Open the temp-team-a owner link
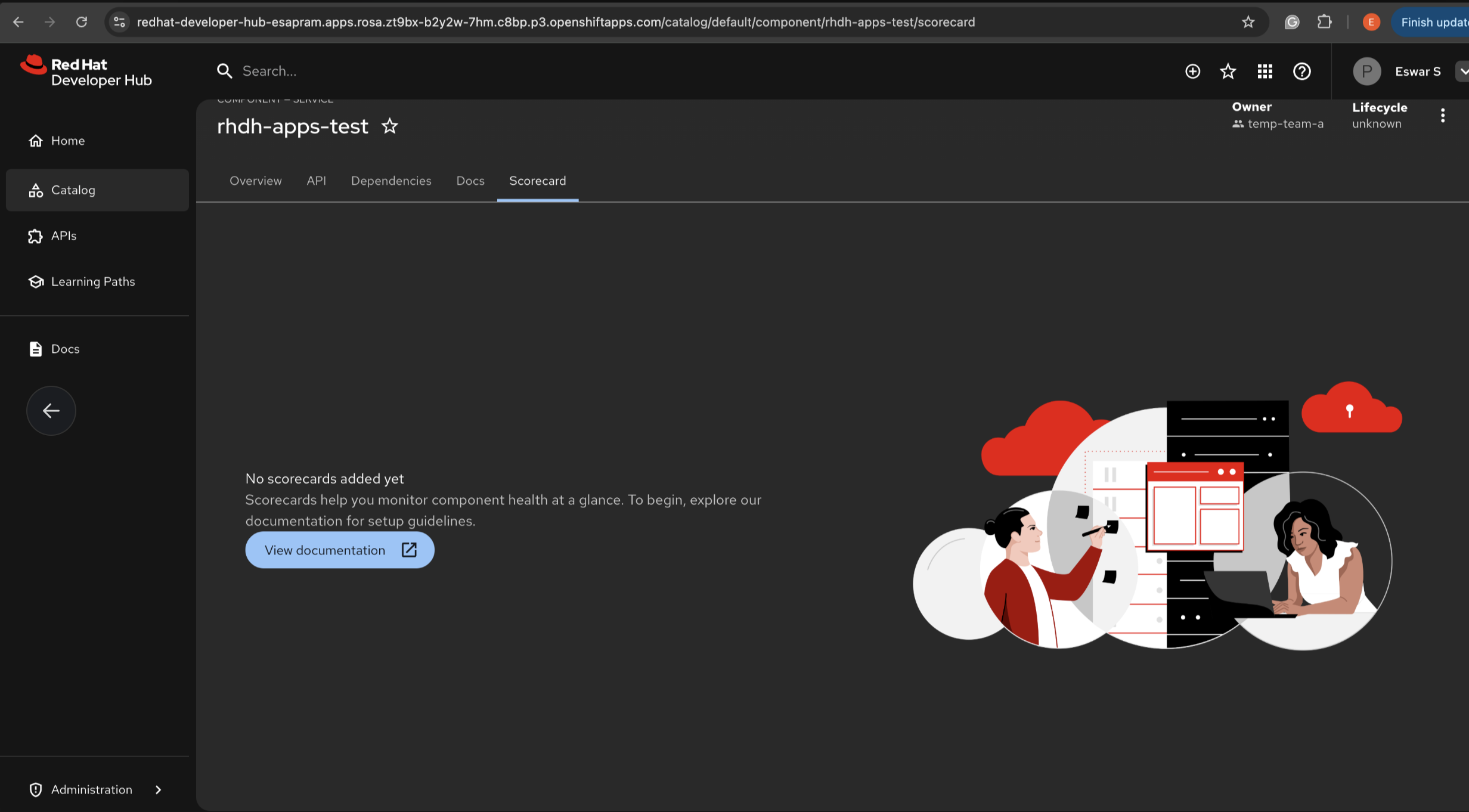This screenshot has width=1469, height=812. 1285,124
